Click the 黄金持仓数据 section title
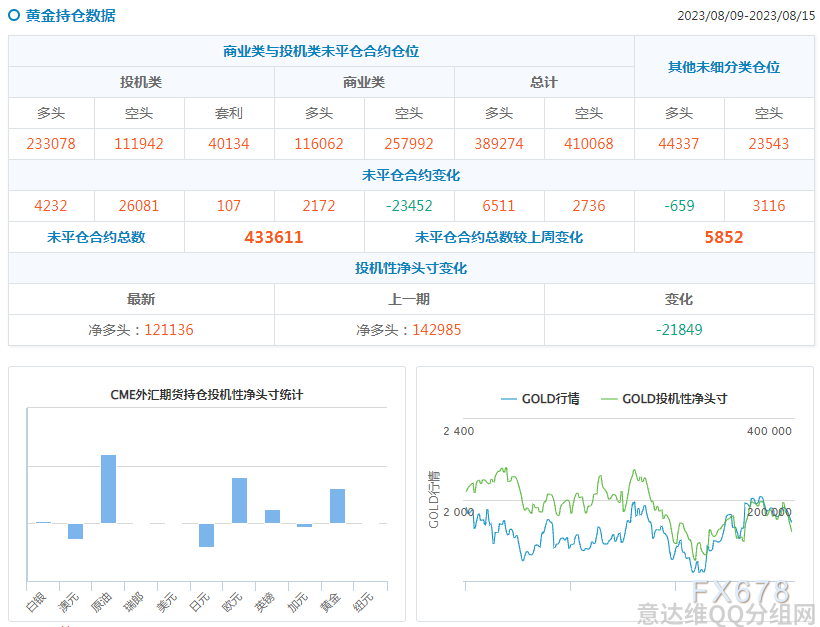The width and height of the screenshot is (820, 627). coord(71,16)
